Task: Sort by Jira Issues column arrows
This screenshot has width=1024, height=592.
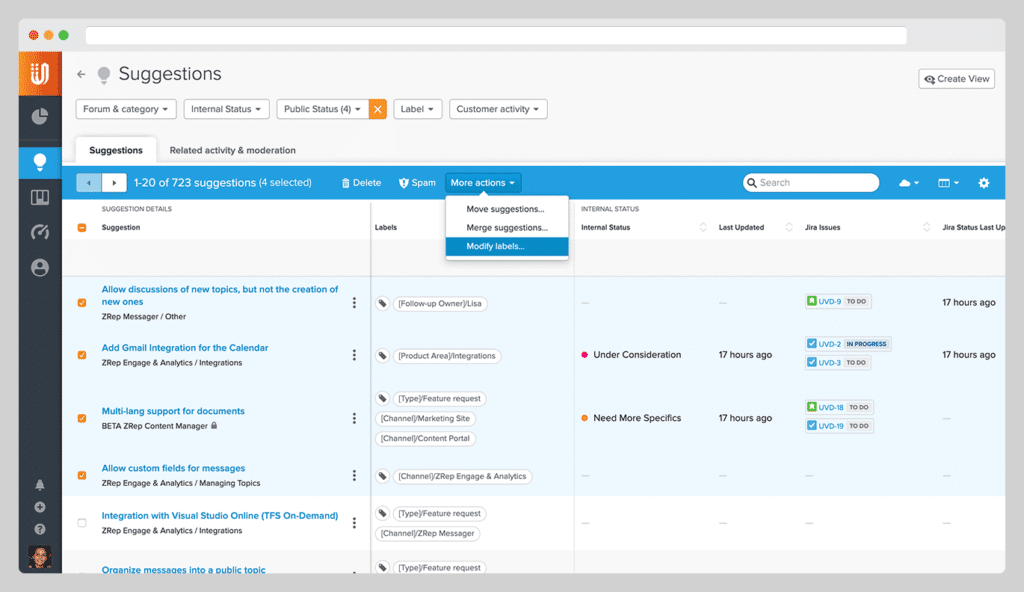Action: (x=926, y=227)
